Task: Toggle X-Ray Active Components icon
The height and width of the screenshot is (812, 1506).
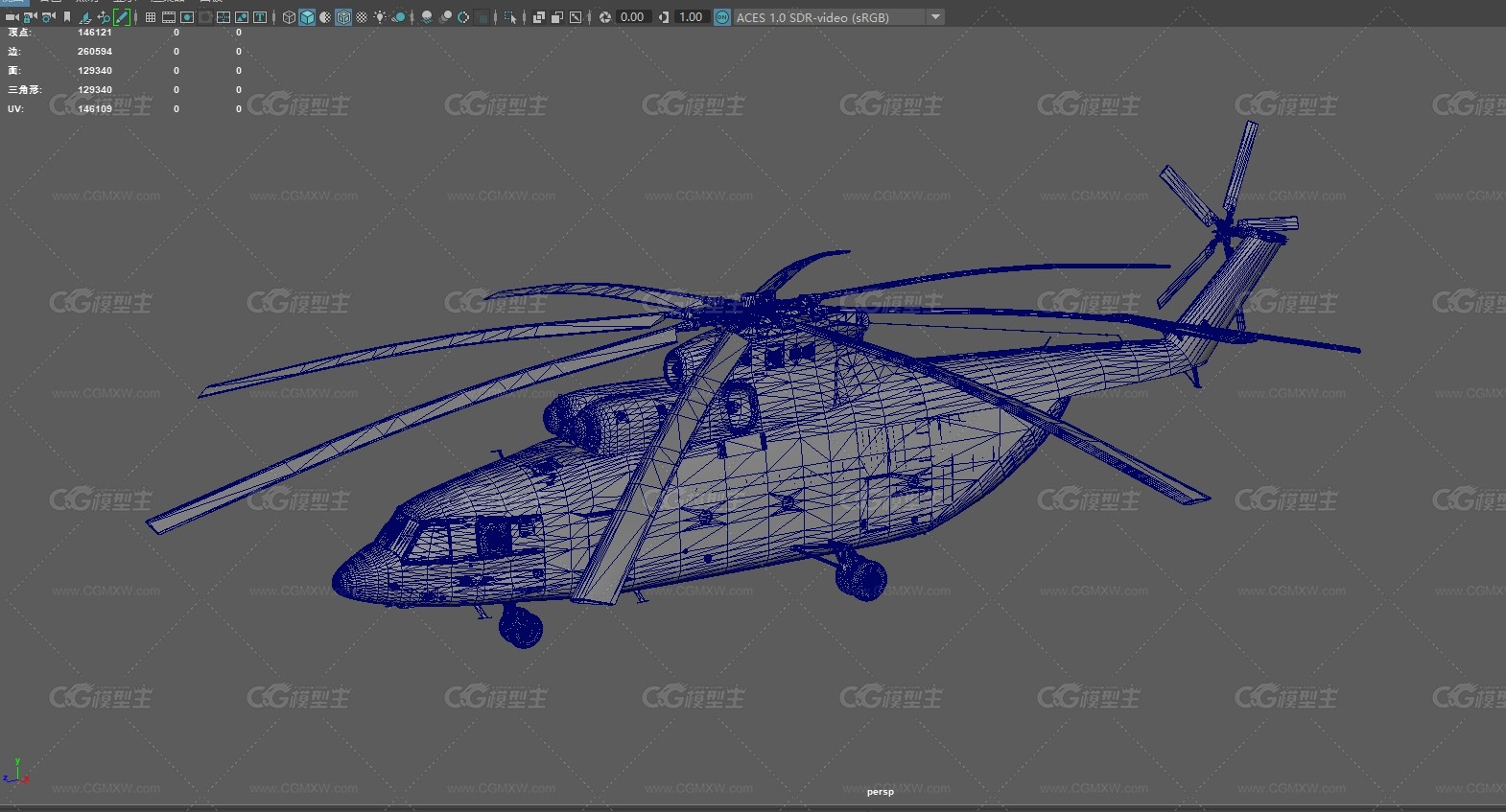Action: 557,17
